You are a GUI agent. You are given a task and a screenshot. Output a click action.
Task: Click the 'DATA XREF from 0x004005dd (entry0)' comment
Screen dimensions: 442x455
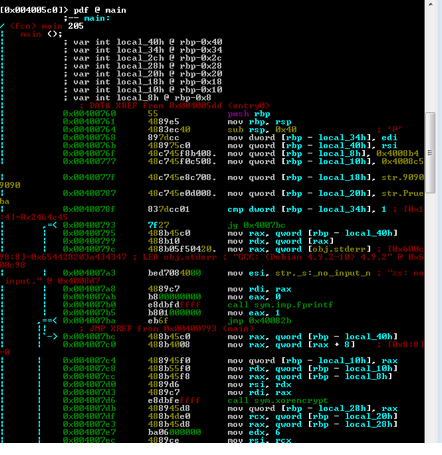pos(175,106)
